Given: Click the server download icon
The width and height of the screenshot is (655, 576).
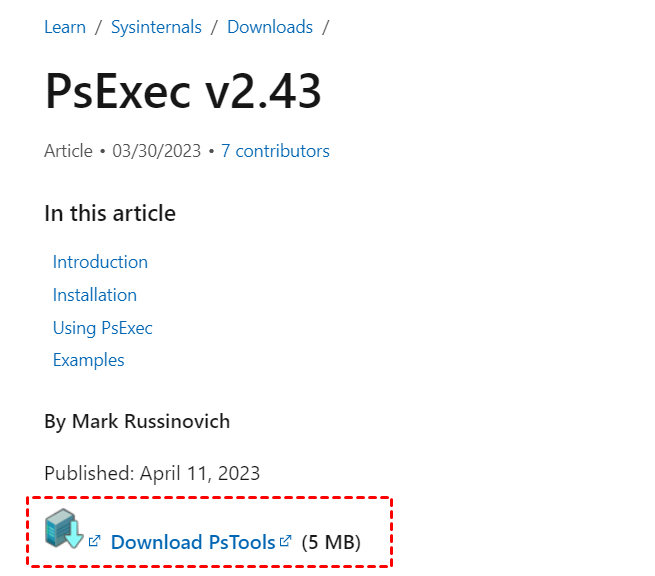Looking at the screenshot, I should (64, 528).
